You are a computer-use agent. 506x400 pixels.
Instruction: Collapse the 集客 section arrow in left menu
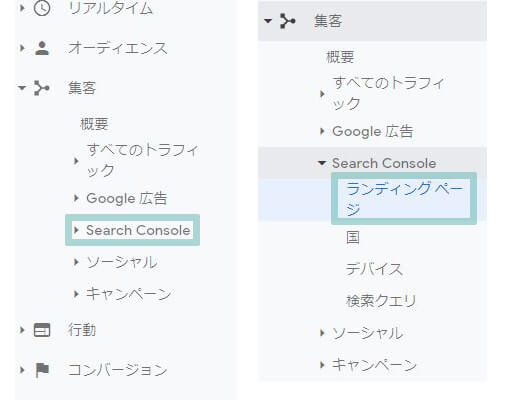[x=22, y=88]
